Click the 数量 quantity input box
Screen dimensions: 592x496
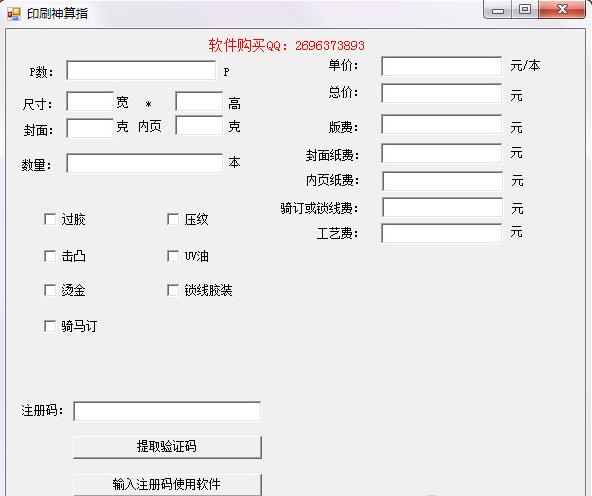(145, 163)
